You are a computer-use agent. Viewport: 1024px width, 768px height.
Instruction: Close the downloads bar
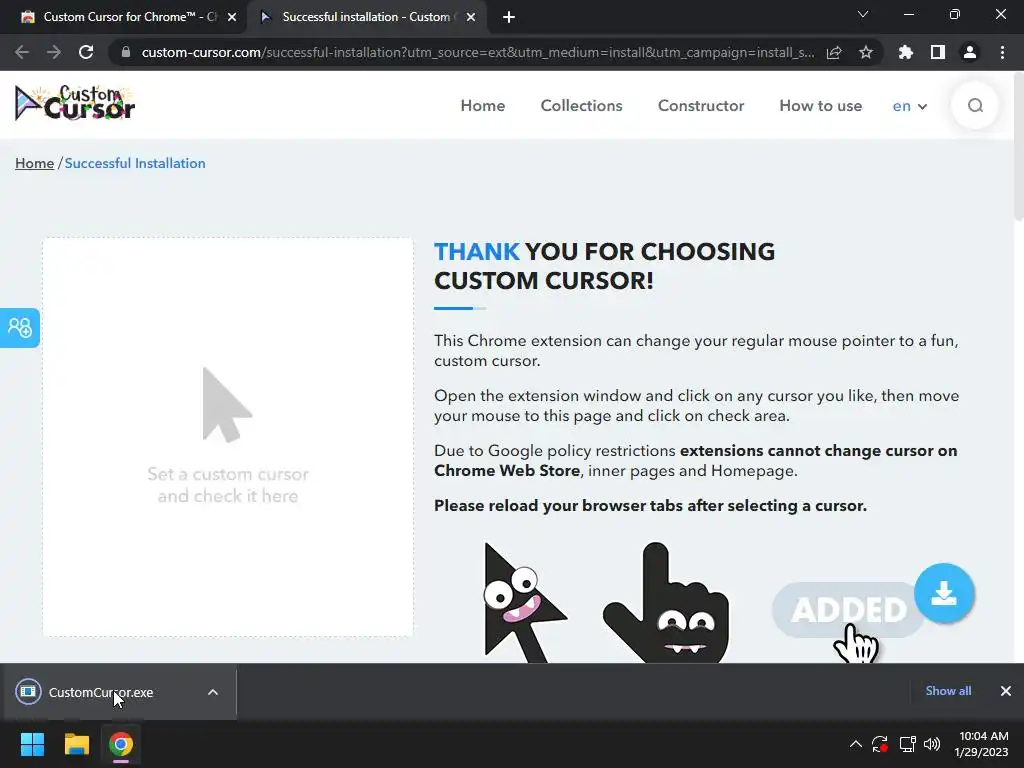1006,691
